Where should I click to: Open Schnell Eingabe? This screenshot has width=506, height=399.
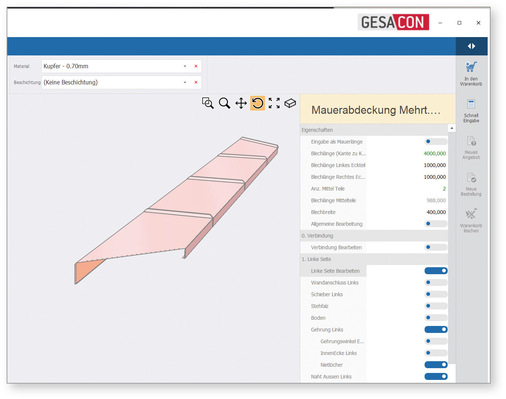(471, 111)
